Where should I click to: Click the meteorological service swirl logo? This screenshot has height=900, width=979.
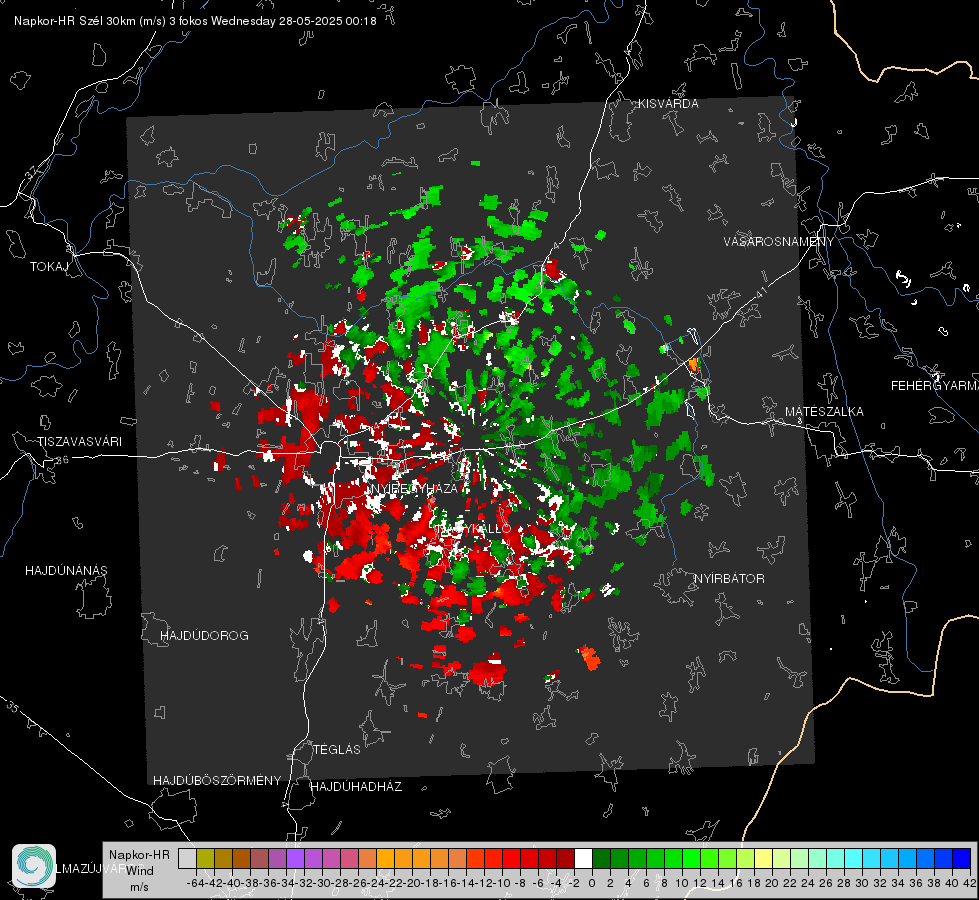pos(34,866)
